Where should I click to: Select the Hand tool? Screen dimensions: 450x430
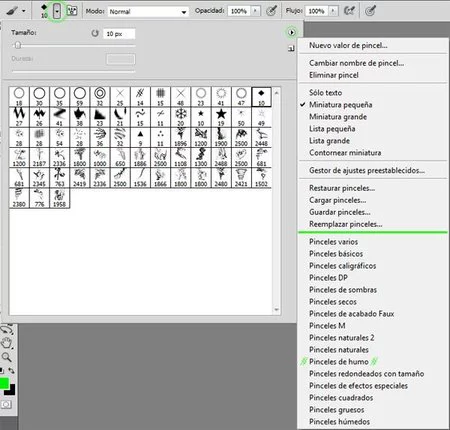click(7, 343)
